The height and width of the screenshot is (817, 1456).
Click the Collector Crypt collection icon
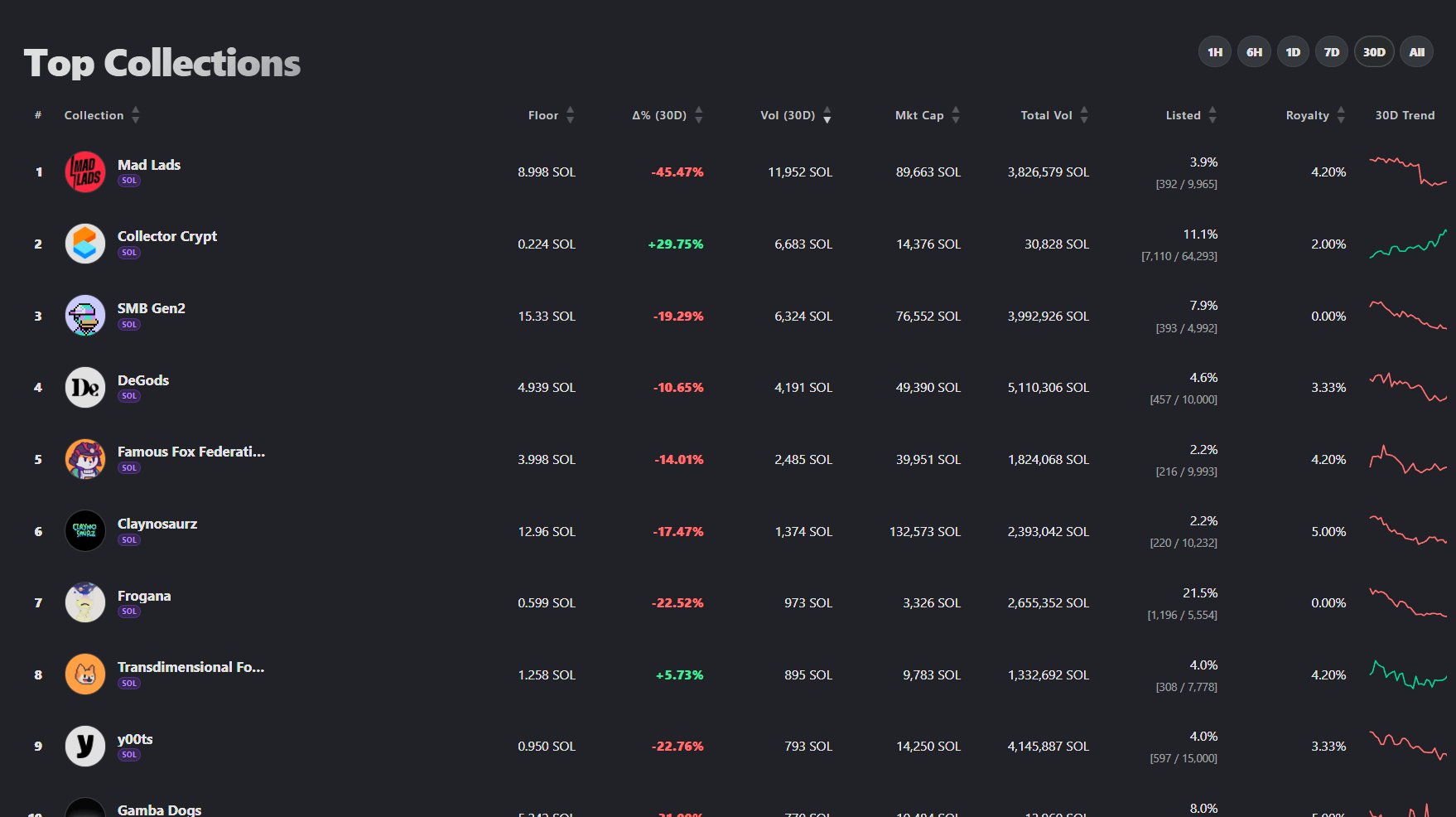coord(85,244)
